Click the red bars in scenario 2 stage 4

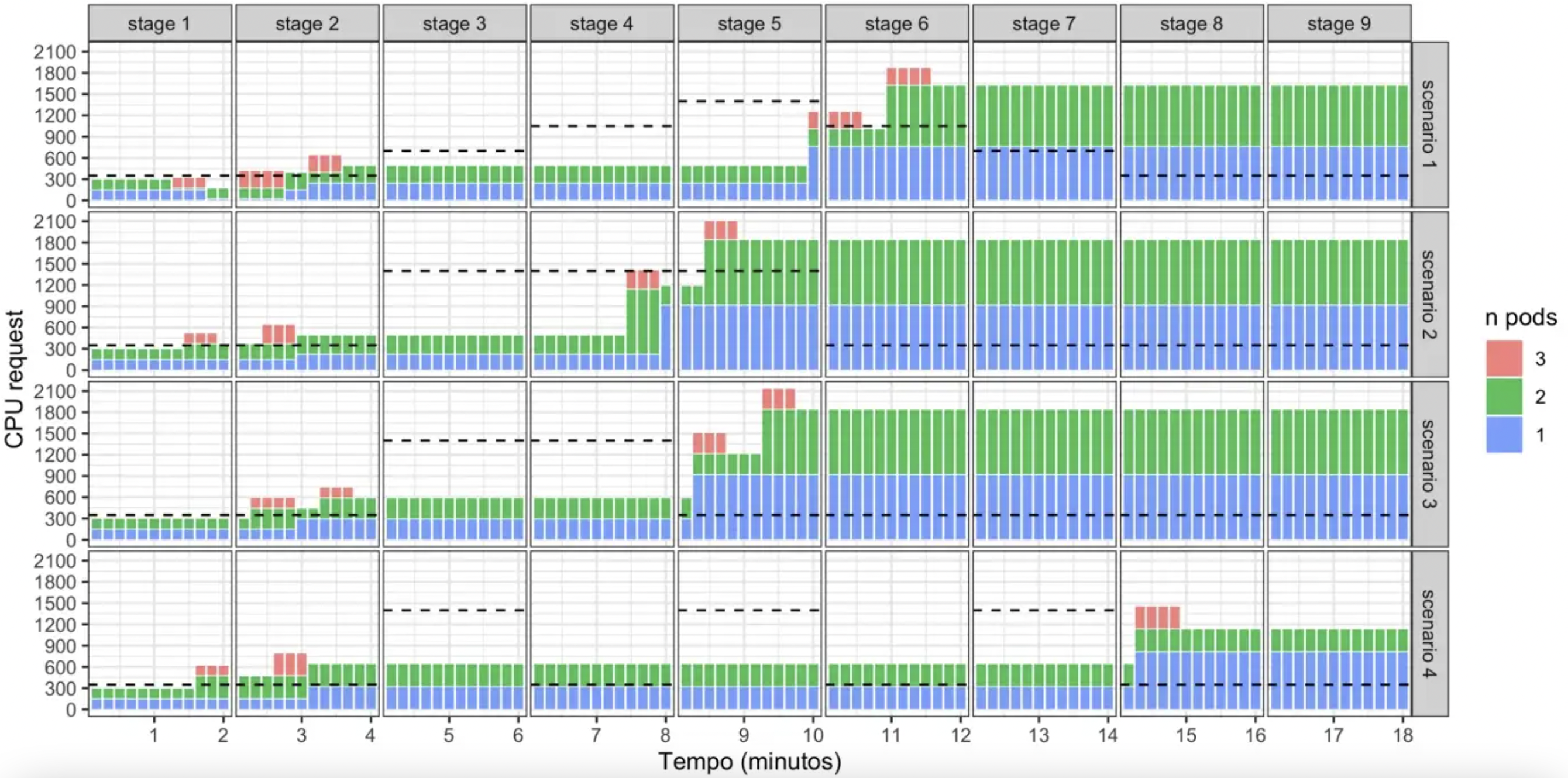tap(643, 280)
